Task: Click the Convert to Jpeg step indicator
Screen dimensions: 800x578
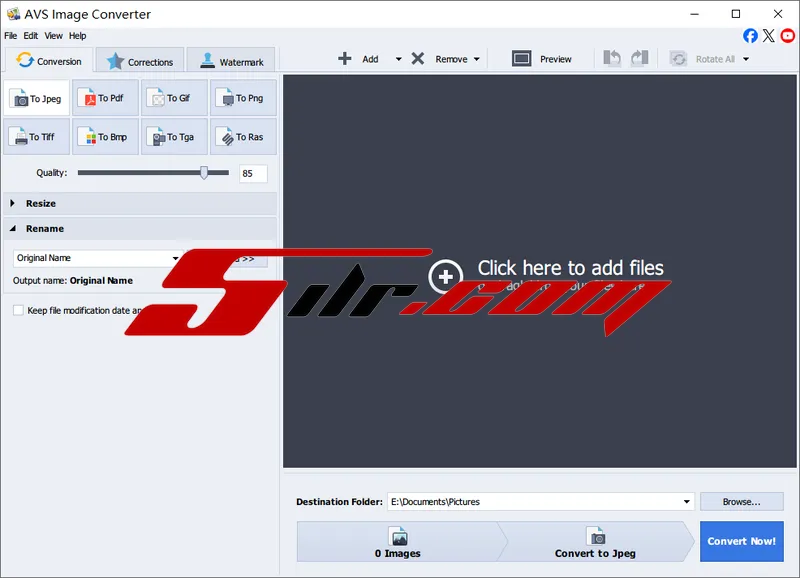Action: tap(595, 542)
